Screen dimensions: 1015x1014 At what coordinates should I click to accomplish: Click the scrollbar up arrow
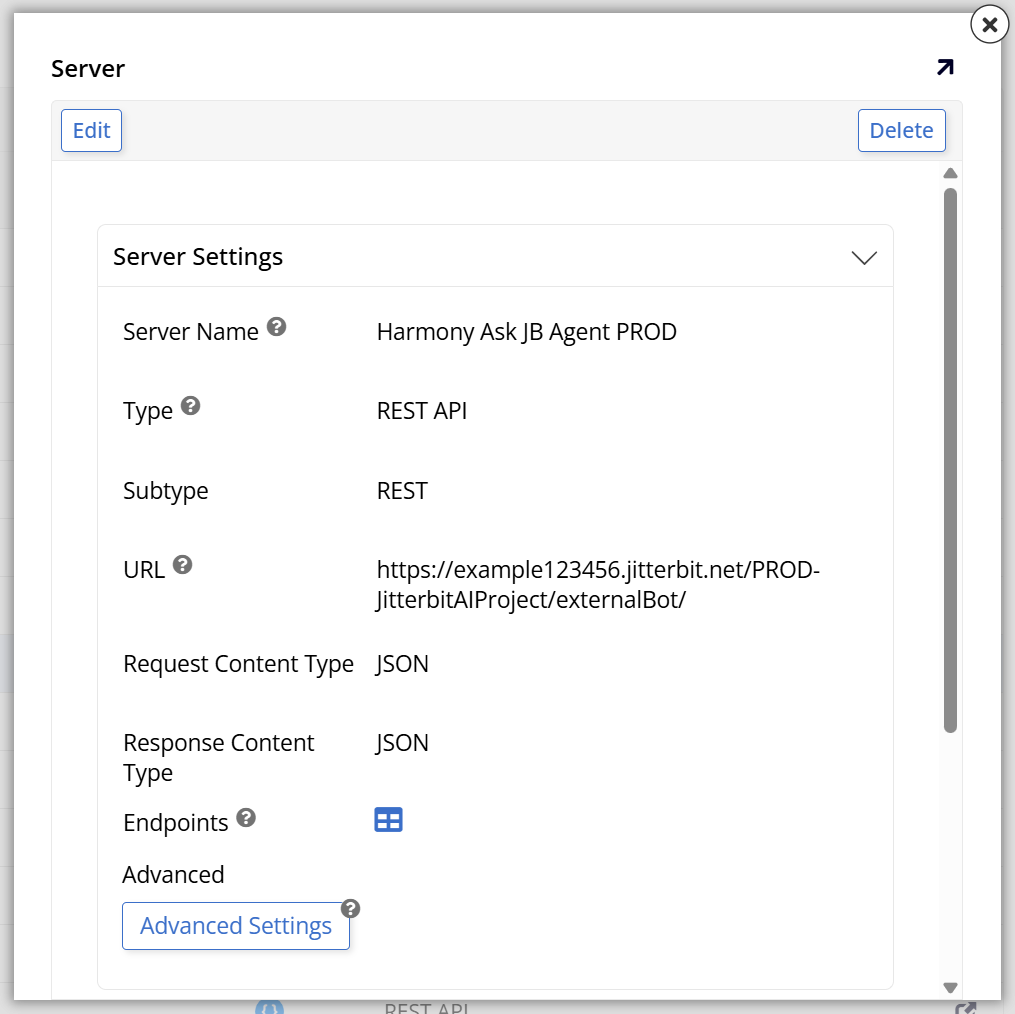[x=950, y=174]
